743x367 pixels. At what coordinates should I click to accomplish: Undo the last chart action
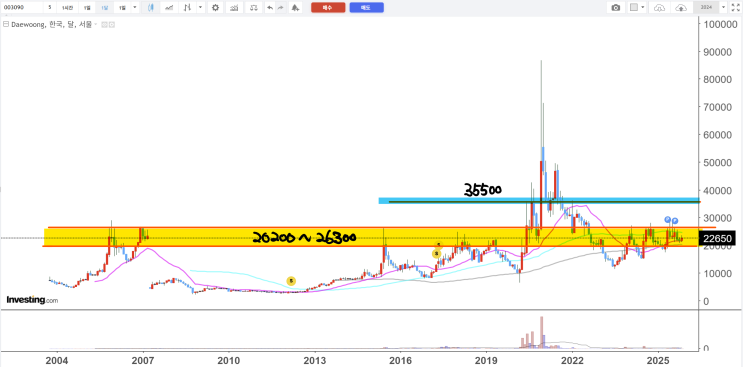coord(270,8)
